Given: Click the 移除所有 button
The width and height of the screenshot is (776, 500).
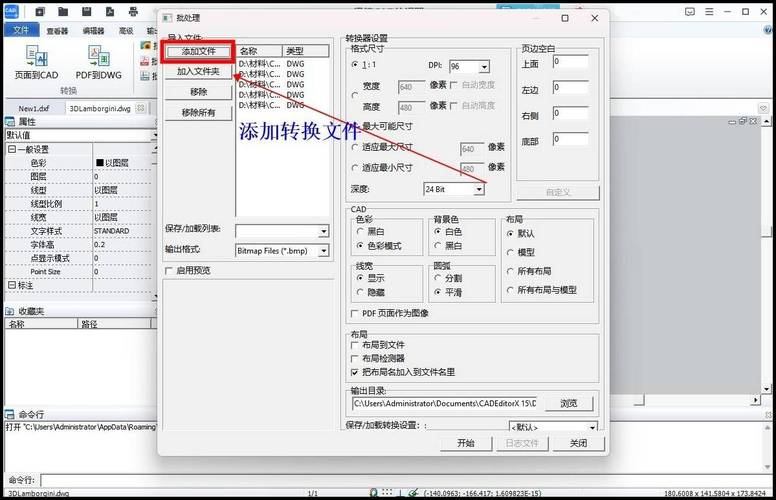Looking at the screenshot, I should coord(198,113).
